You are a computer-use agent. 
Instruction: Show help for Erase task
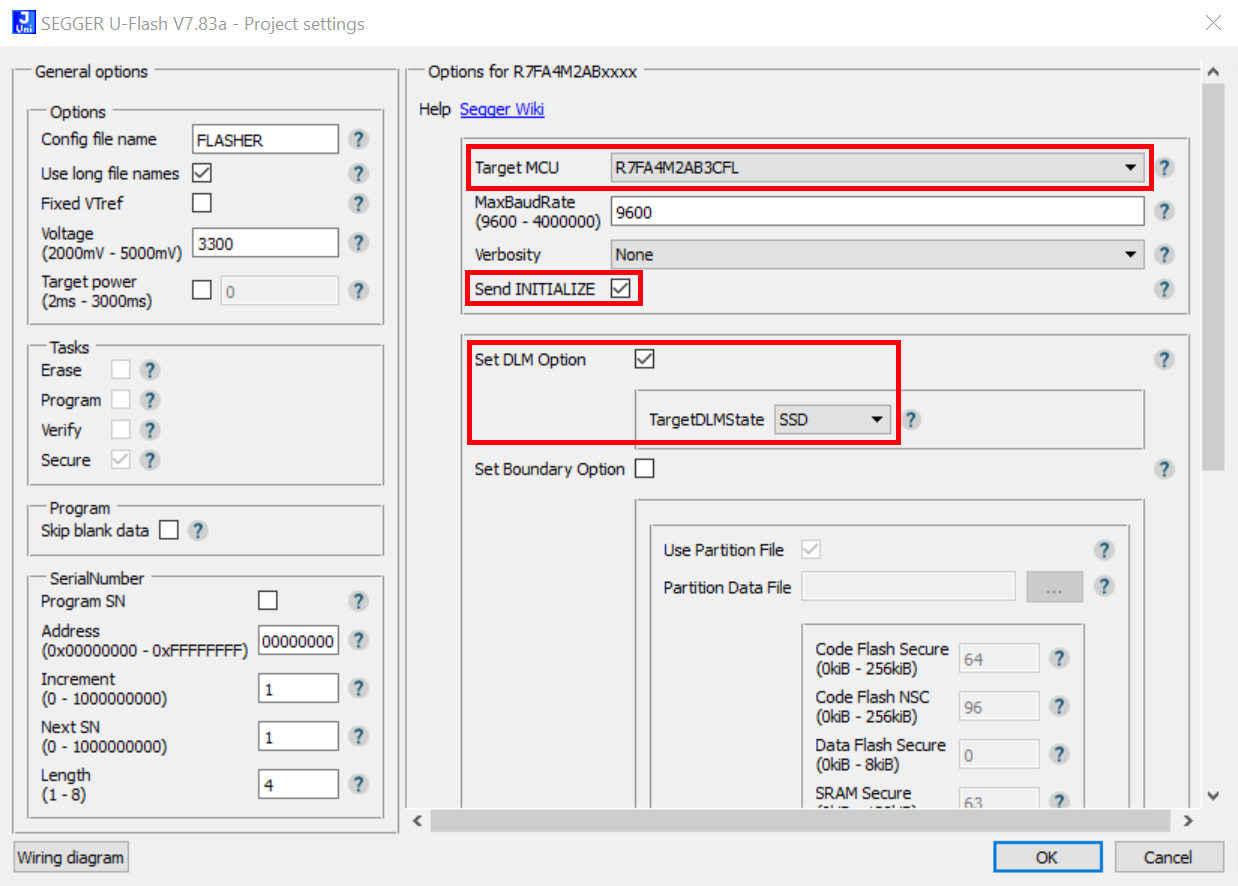coord(150,370)
